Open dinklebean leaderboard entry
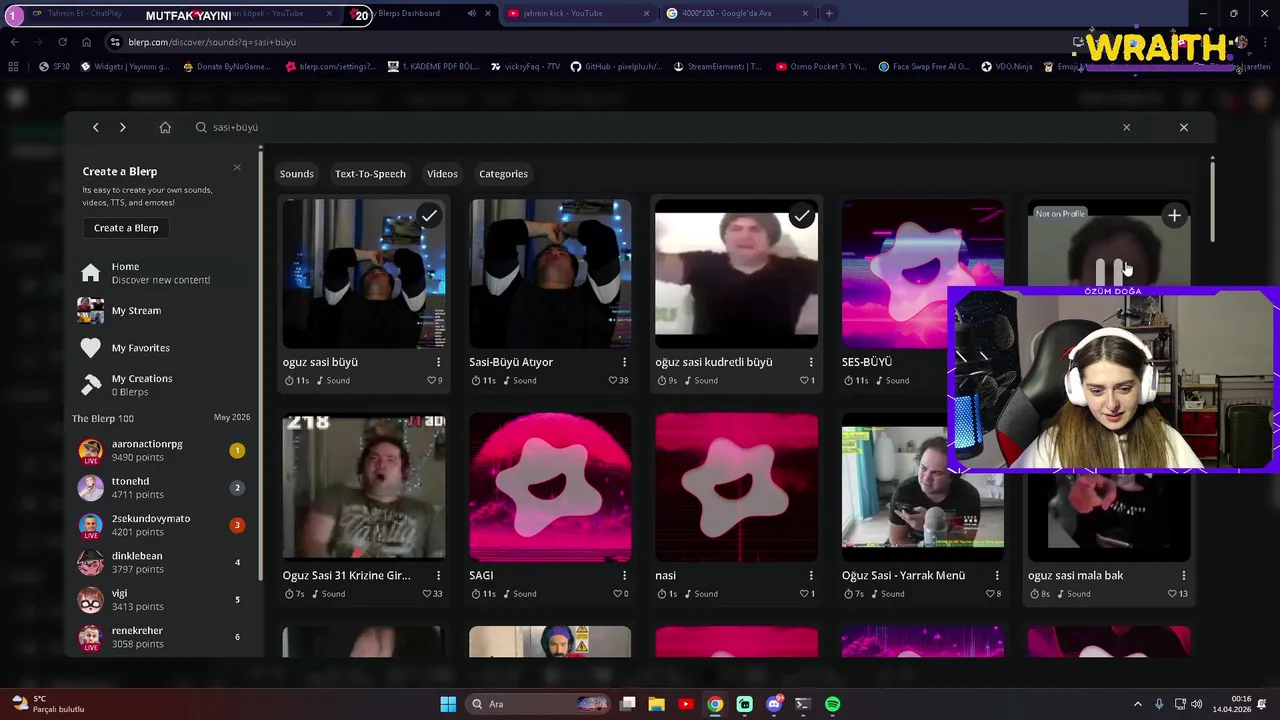 click(x=163, y=562)
